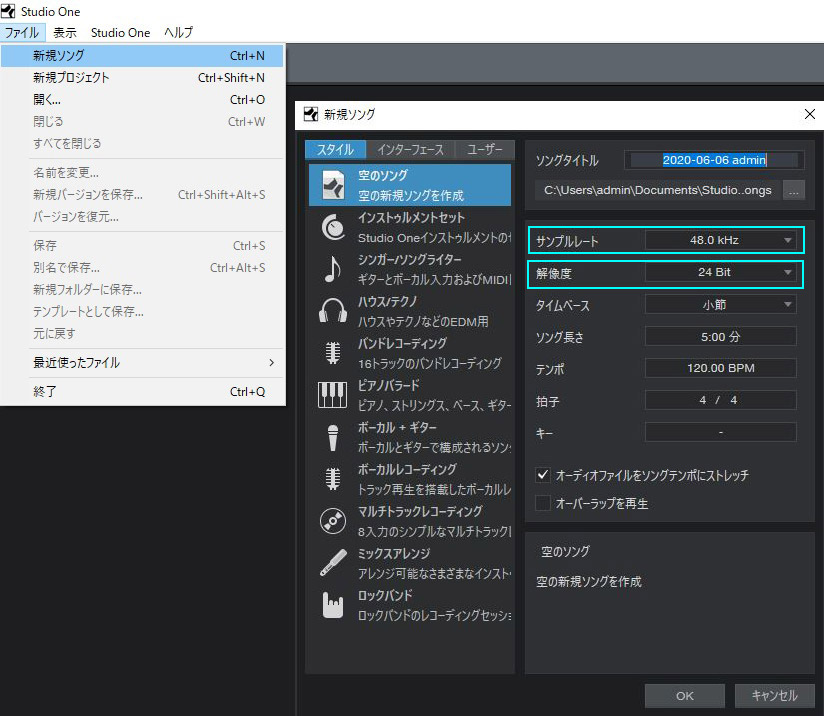The width and height of the screenshot is (824, 716).
Task: Choose 新規ソング from the file menu
Action: [x=142, y=56]
